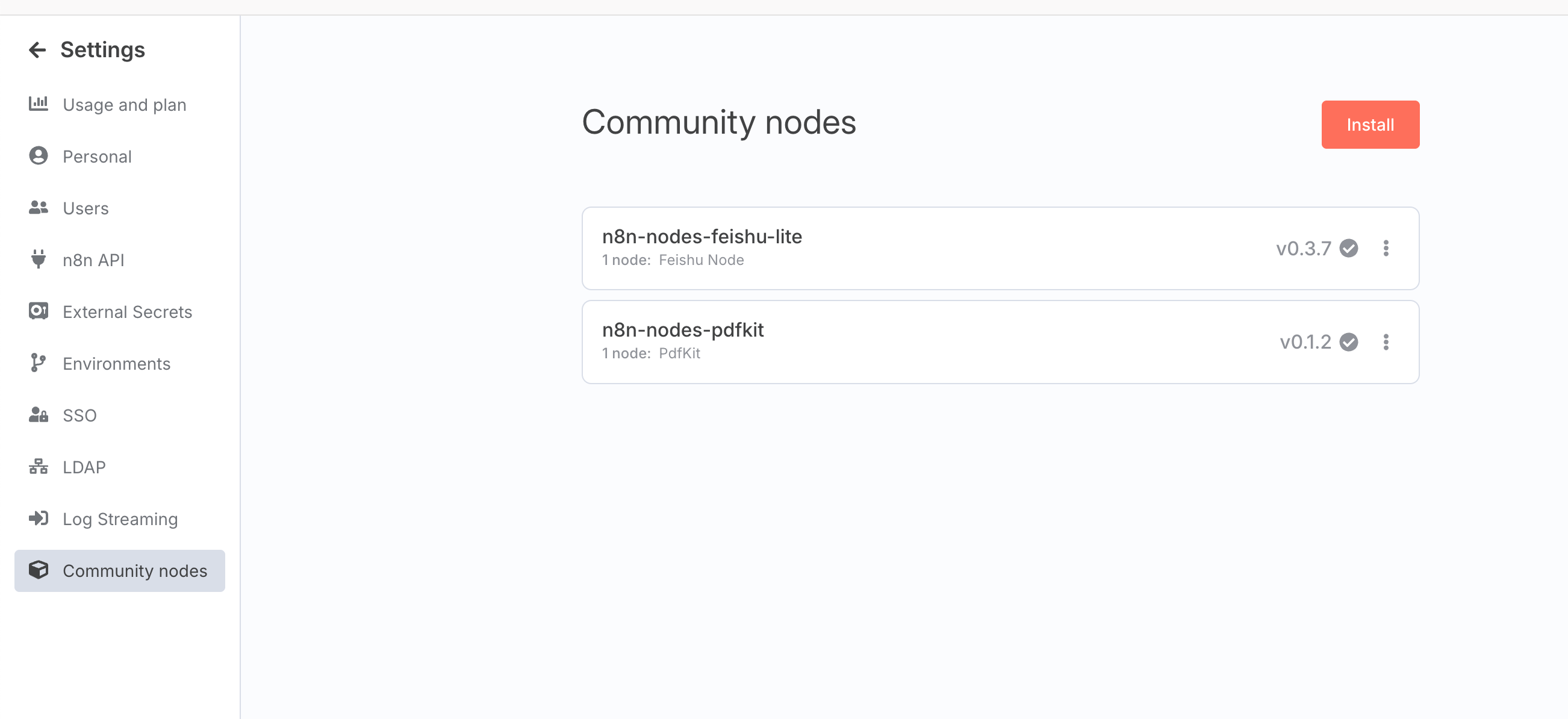Click the LDAP network icon

39,466
